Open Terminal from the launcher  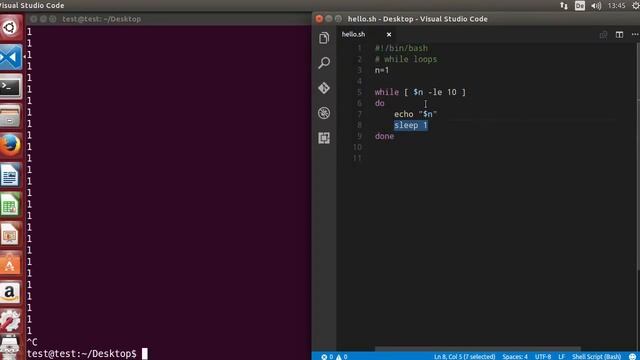click(x=11, y=87)
